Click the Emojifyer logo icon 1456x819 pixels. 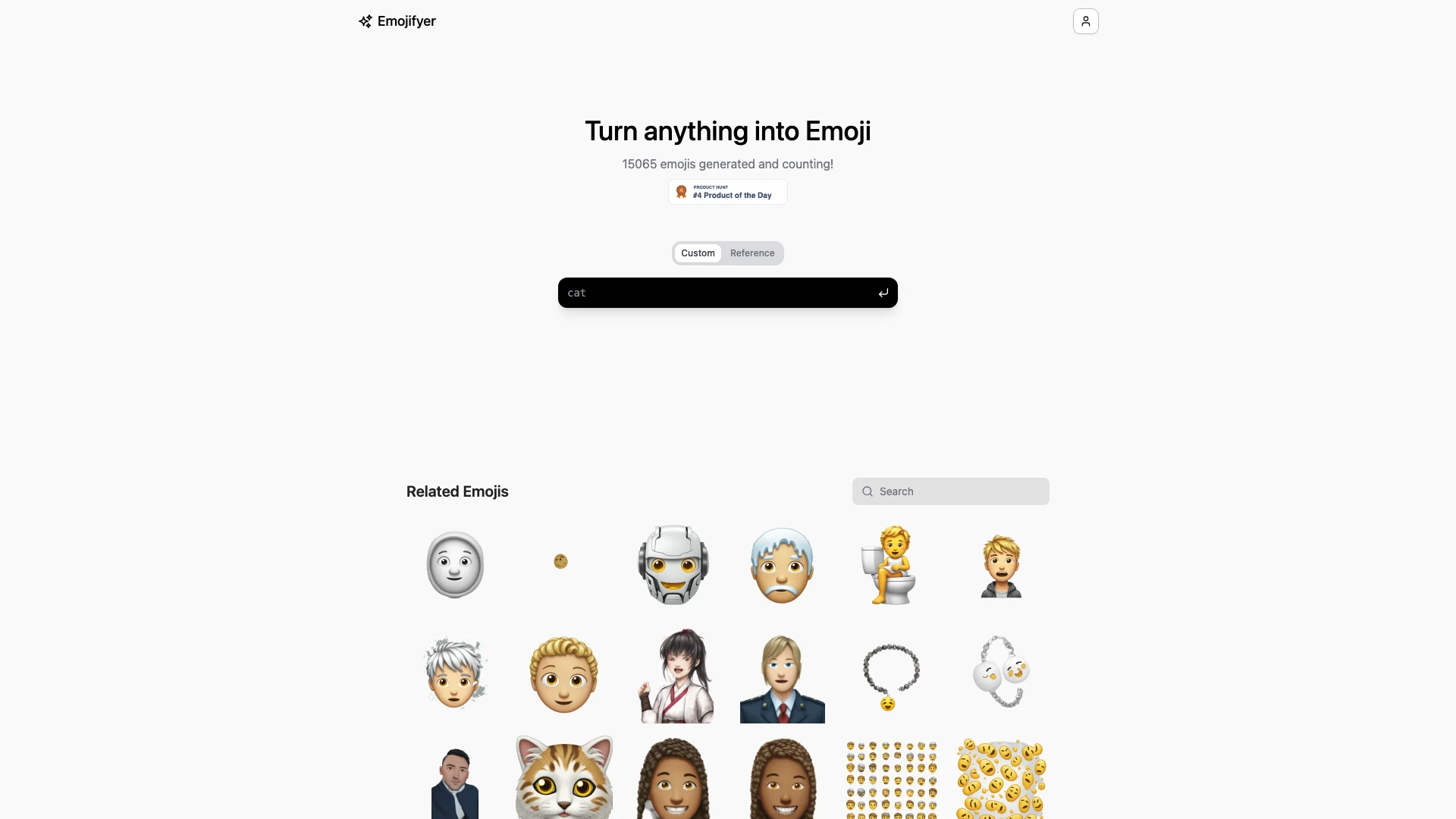[365, 21]
